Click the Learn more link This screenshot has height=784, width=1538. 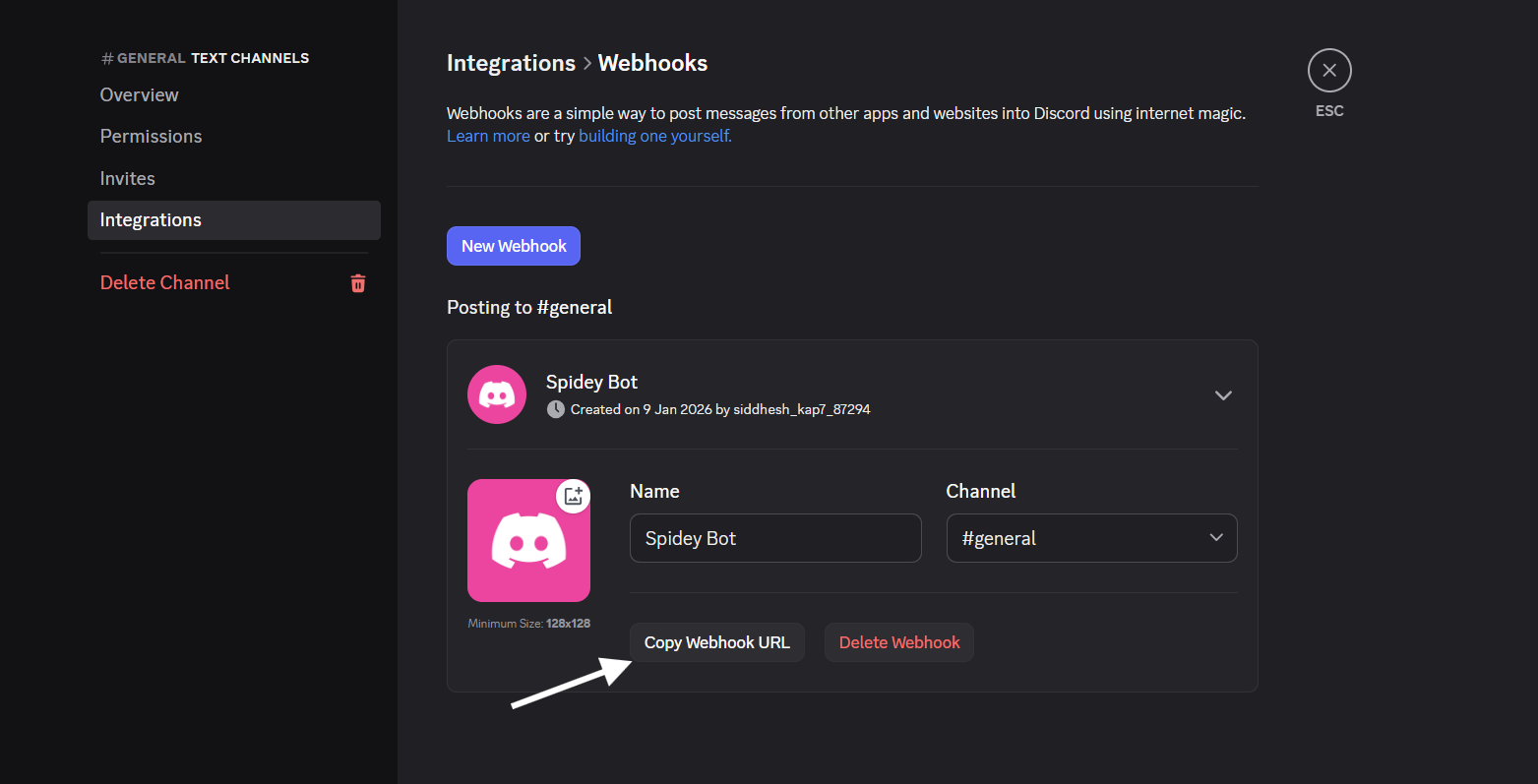[x=488, y=135]
